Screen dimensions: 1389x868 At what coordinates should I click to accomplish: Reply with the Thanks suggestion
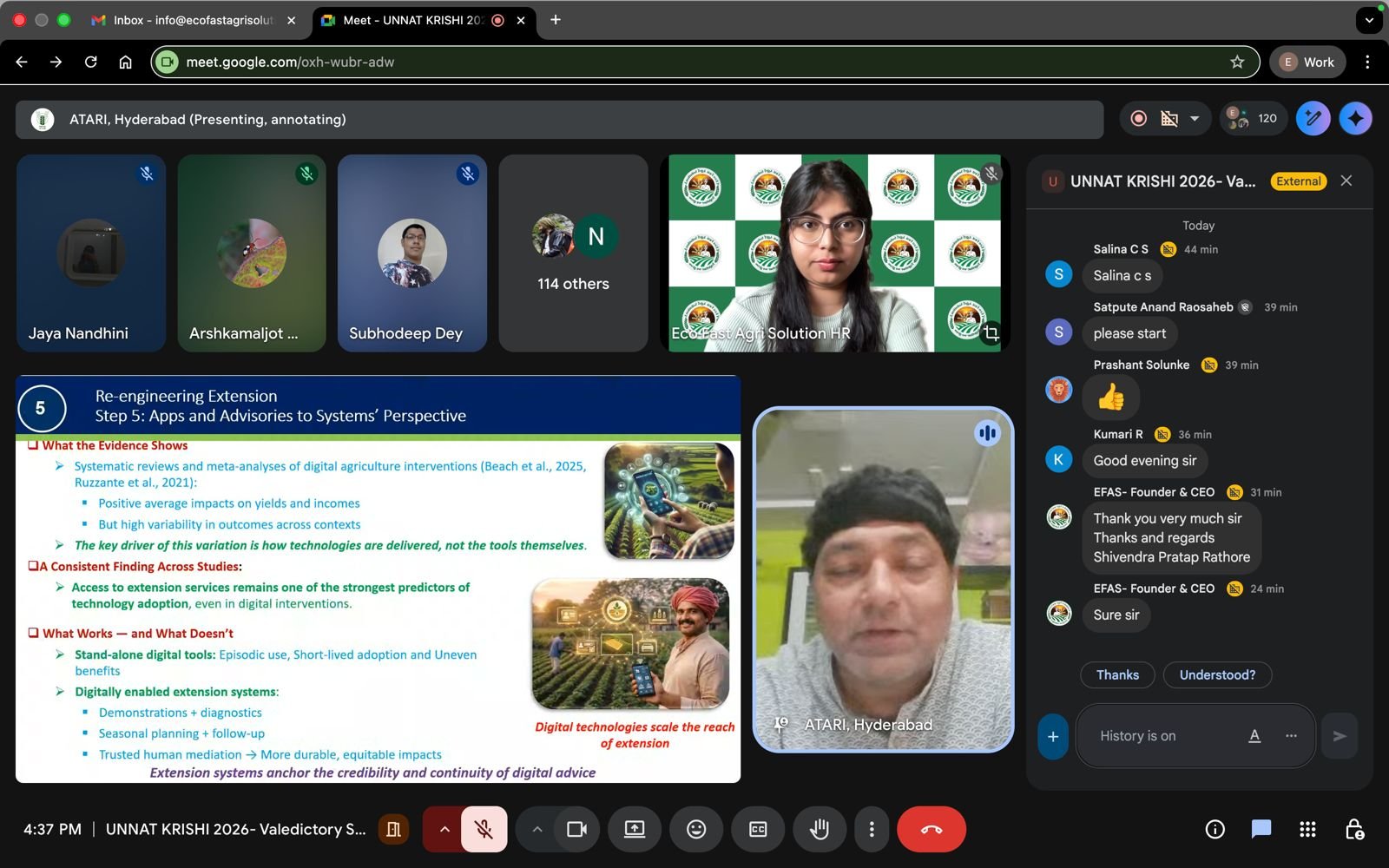click(x=1117, y=674)
